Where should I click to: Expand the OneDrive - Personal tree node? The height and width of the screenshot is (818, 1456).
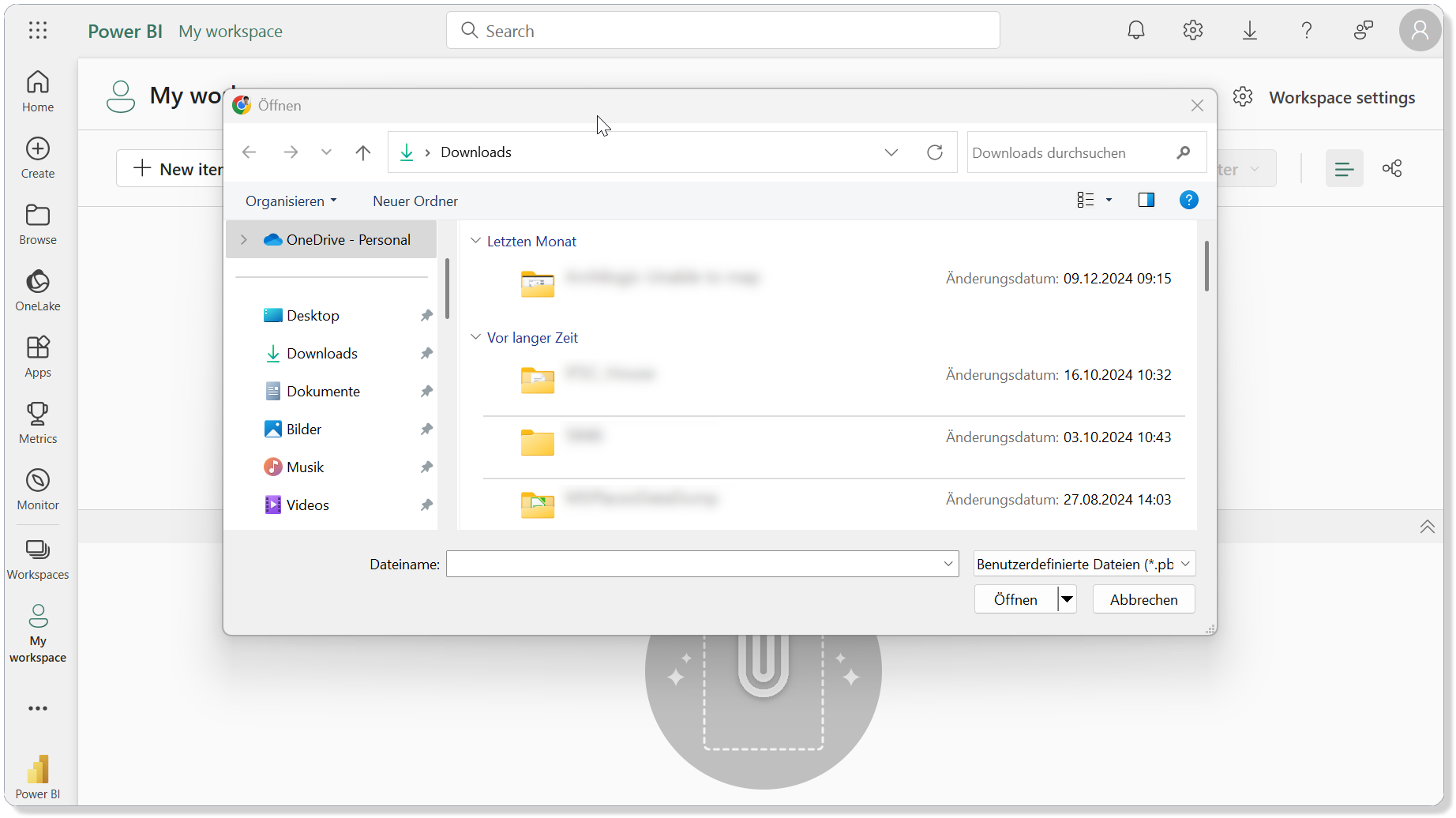tap(244, 240)
